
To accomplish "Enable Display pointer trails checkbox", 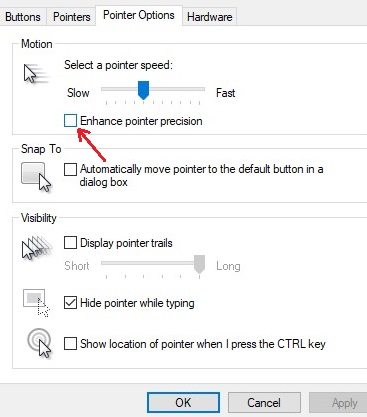I will coord(70,243).
